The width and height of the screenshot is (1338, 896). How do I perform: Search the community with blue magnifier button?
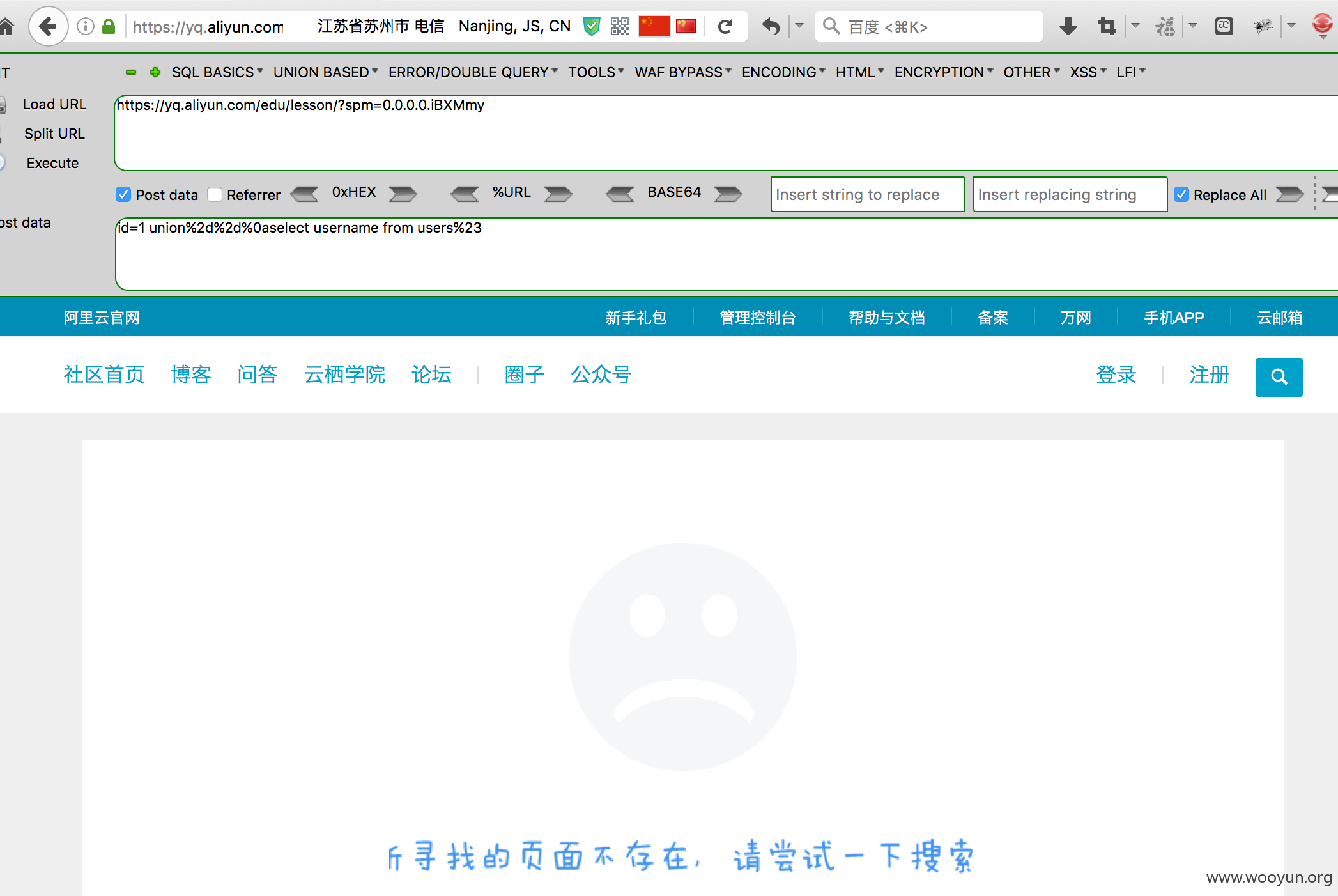[x=1279, y=377]
